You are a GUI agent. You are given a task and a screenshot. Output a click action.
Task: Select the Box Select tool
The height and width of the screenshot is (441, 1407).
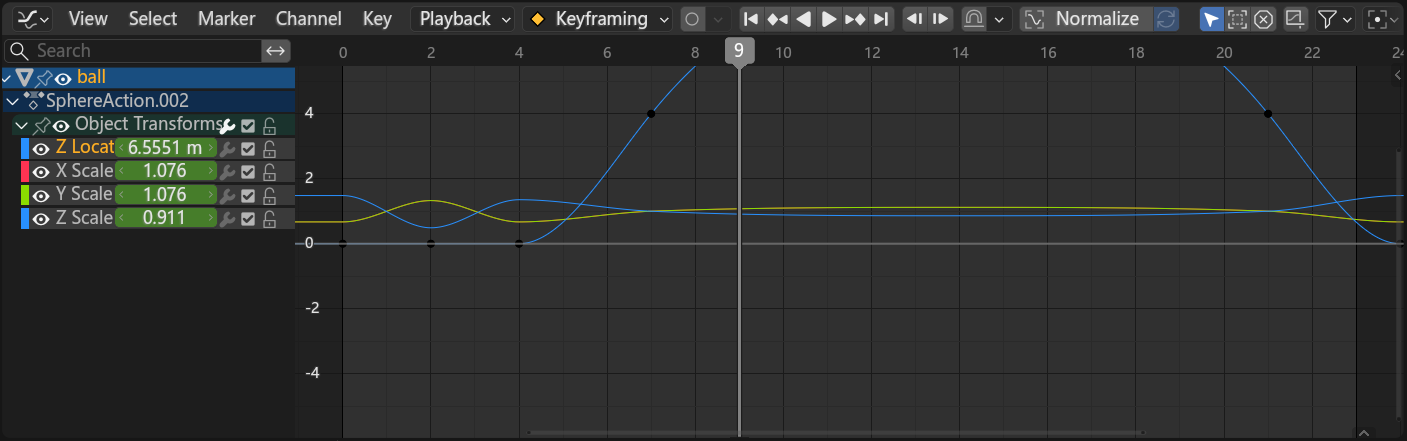(x=1238, y=18)
